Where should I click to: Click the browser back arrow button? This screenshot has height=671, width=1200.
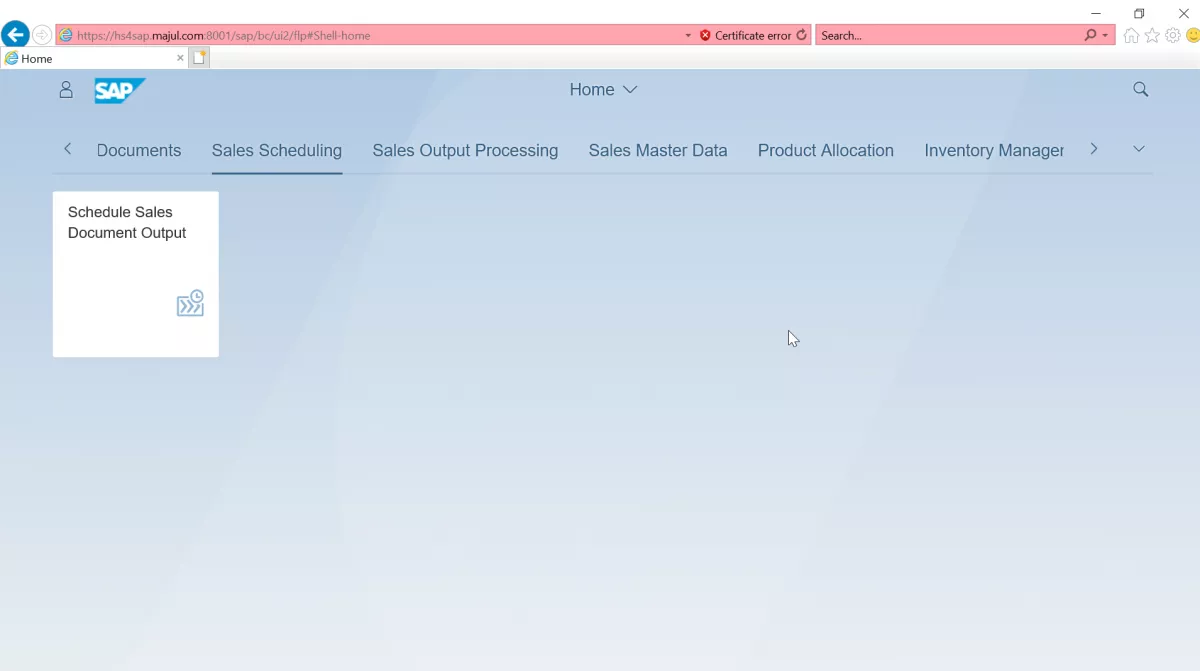pos(14,35)
